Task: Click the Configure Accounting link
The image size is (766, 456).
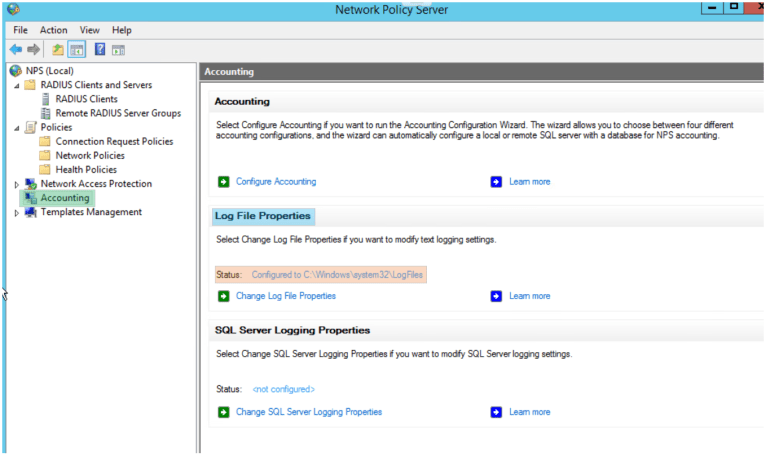Action: click(x=276, y=182)
